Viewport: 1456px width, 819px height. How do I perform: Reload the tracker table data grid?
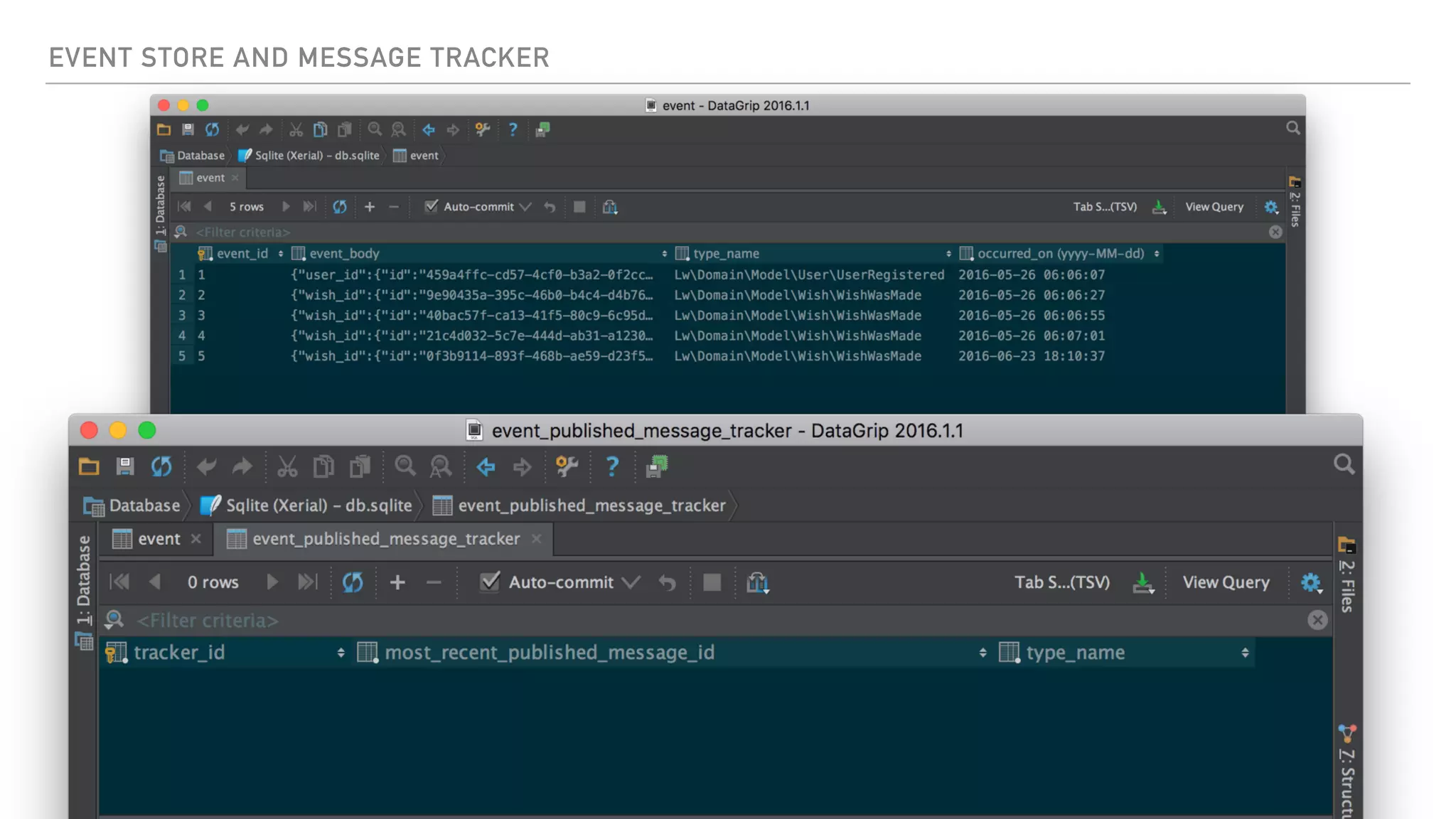coord(353,582)
